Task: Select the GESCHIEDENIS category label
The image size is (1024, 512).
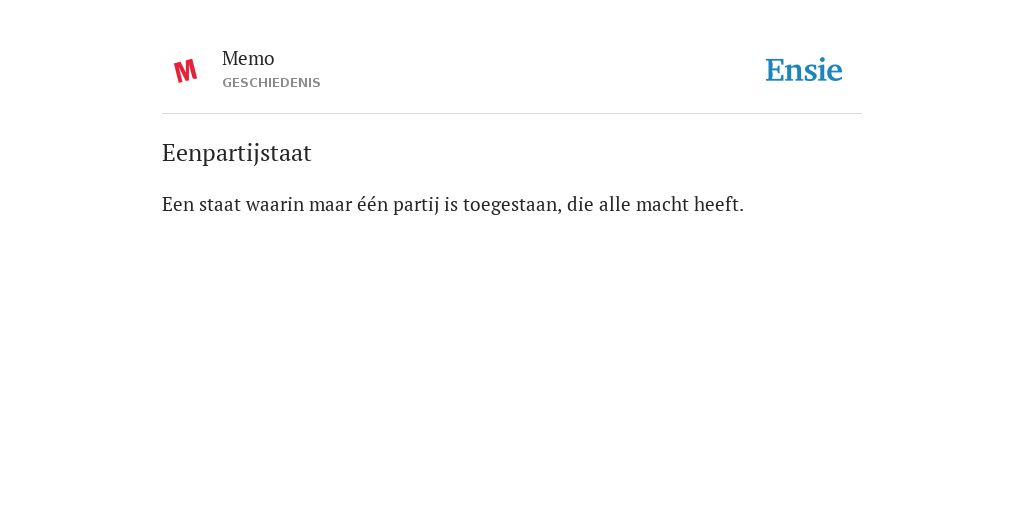Action: 271,83
